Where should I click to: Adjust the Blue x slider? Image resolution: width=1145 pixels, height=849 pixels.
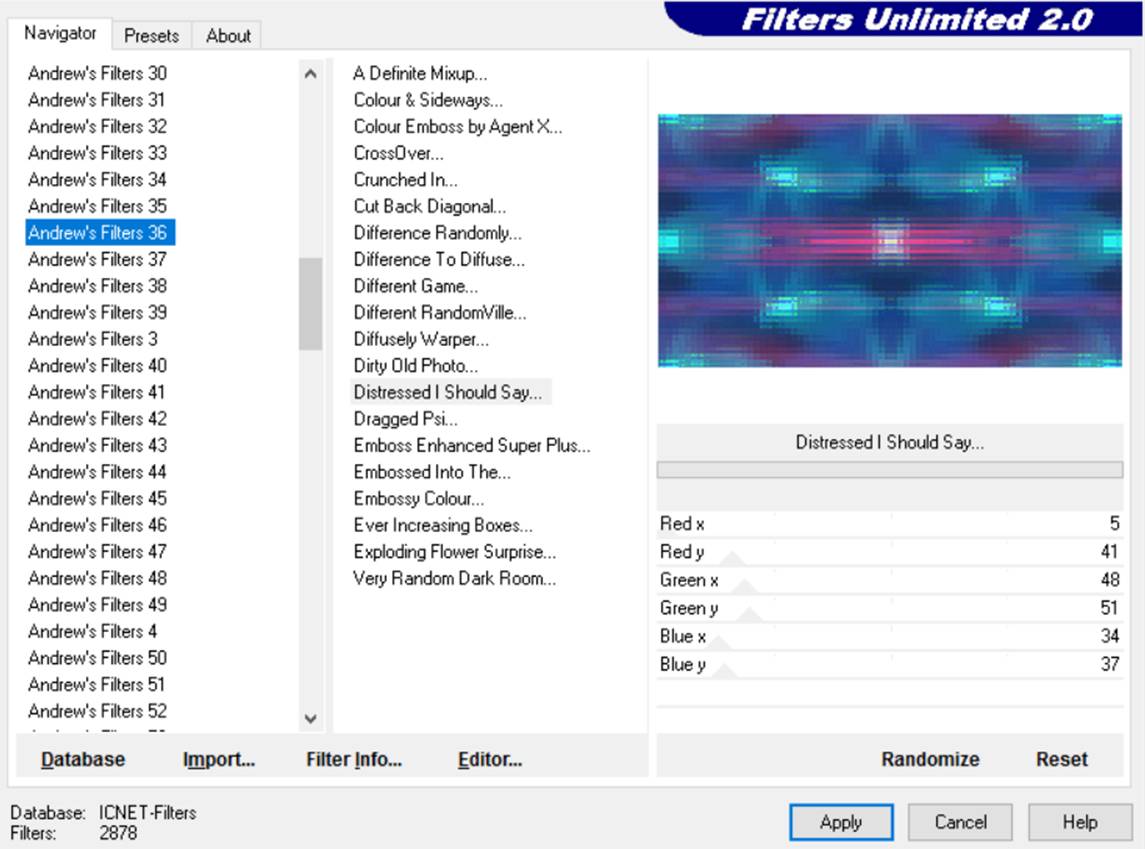tap(889, 636)
